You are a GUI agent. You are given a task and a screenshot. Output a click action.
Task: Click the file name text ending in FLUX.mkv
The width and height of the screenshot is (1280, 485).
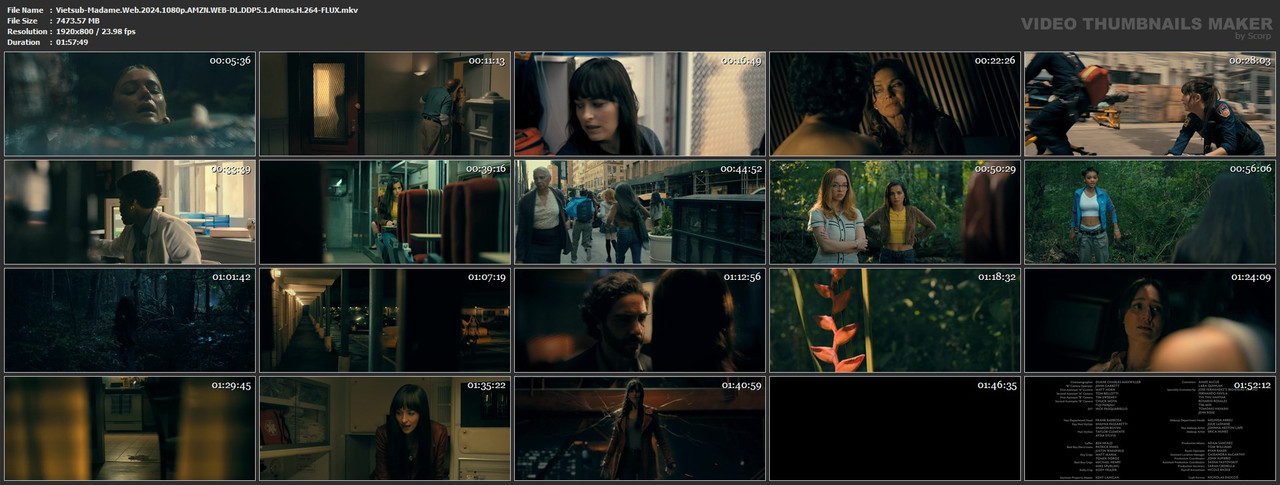pos(207,10)
